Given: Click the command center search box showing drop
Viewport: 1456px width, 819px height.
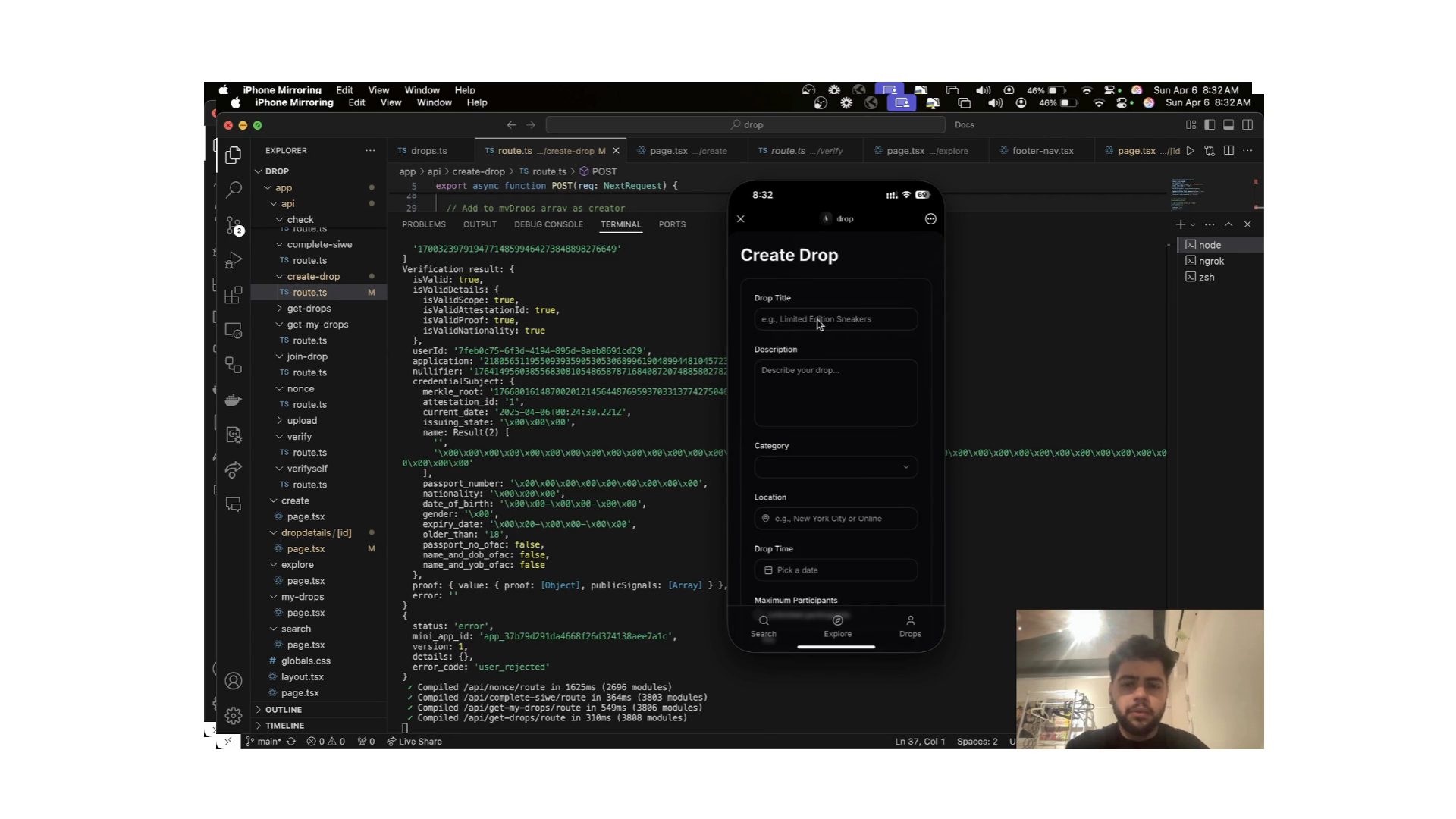Looking at the screenshot, I should [x=745, y=125].
